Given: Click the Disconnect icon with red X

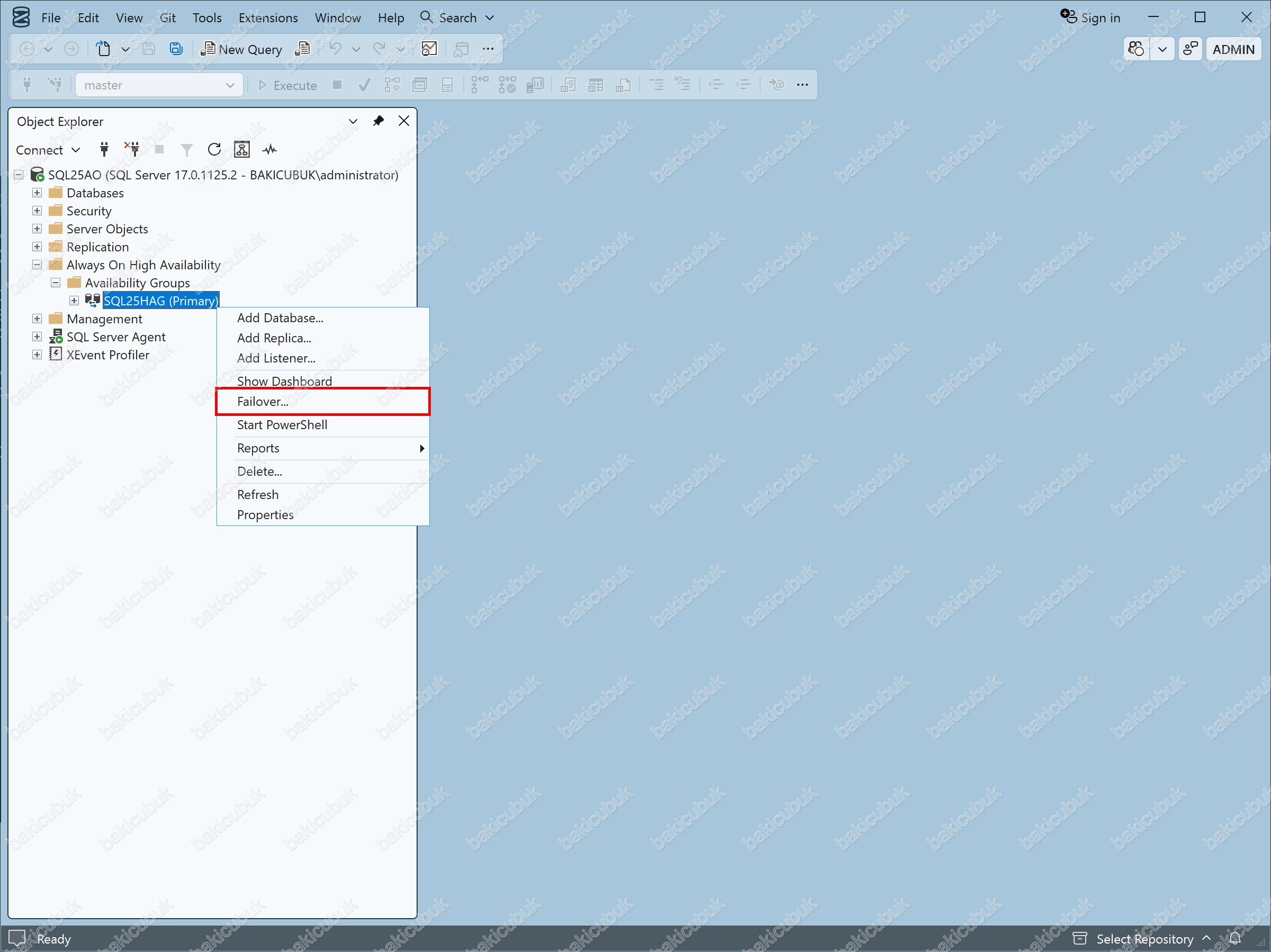Looking at the screenshot, I should (132, 149).
